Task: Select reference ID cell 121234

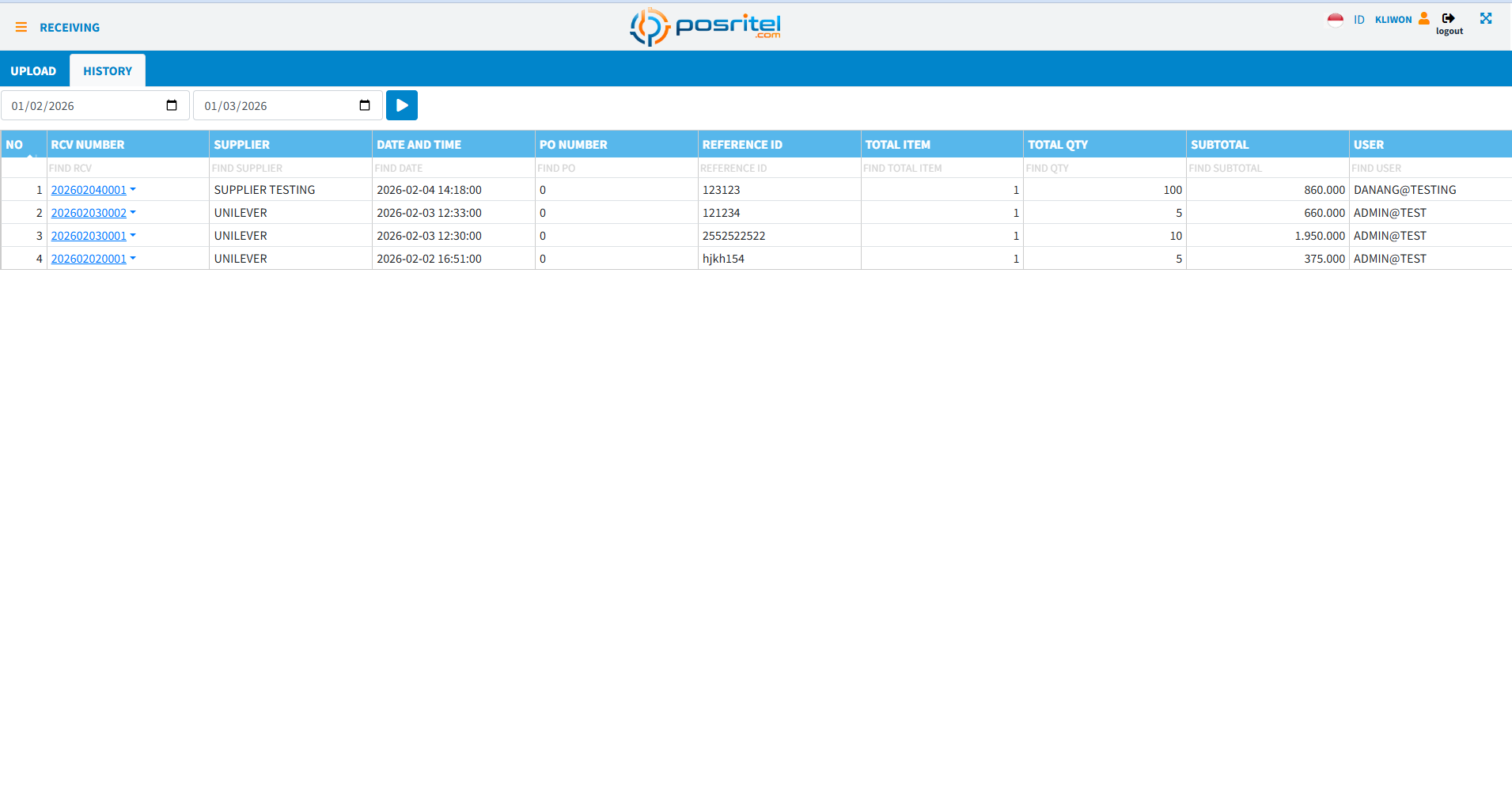Action: point(779,213)
